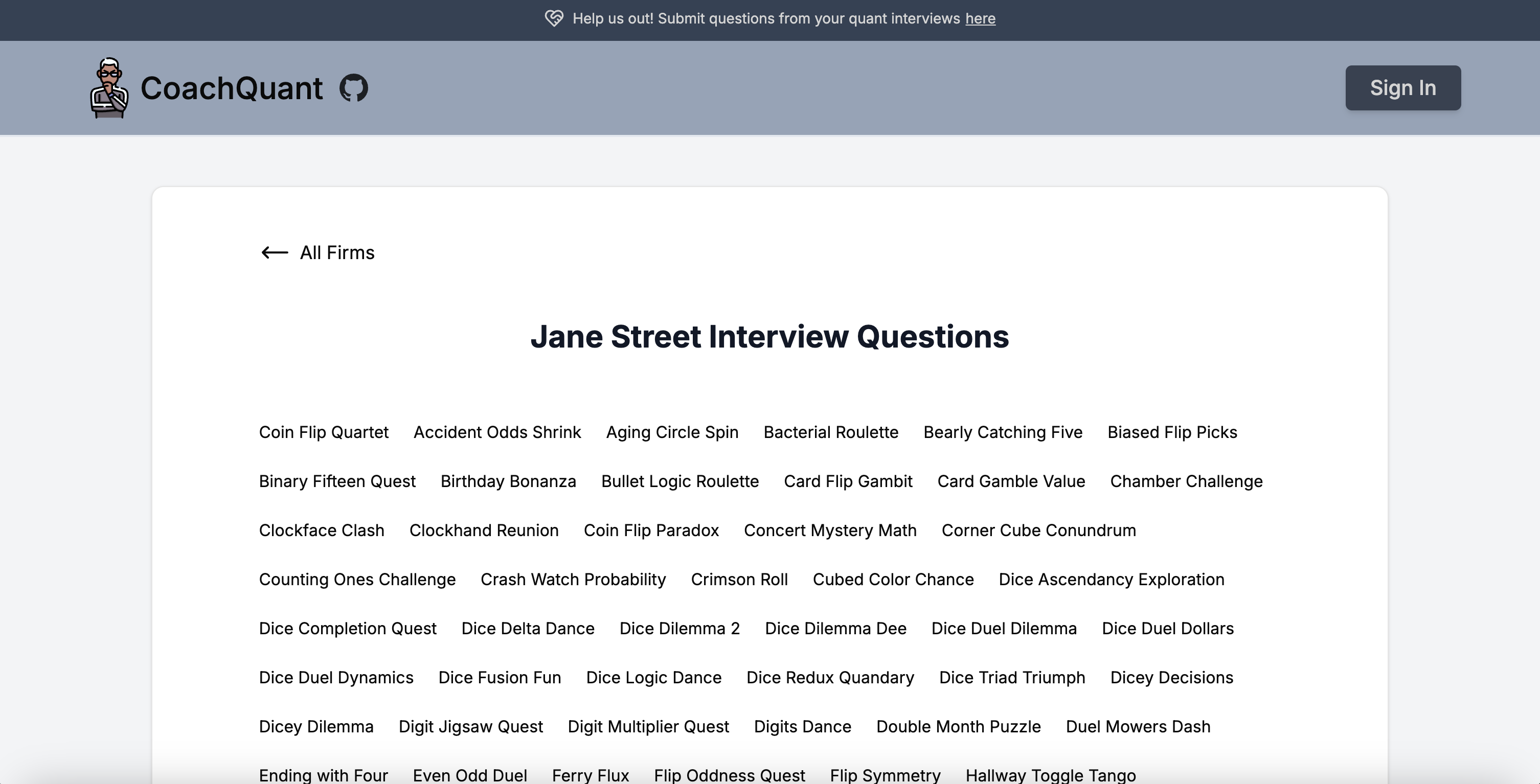Select Digits Dance
This screenshot has height=784, width=1540.
click(x=802, y=726)
